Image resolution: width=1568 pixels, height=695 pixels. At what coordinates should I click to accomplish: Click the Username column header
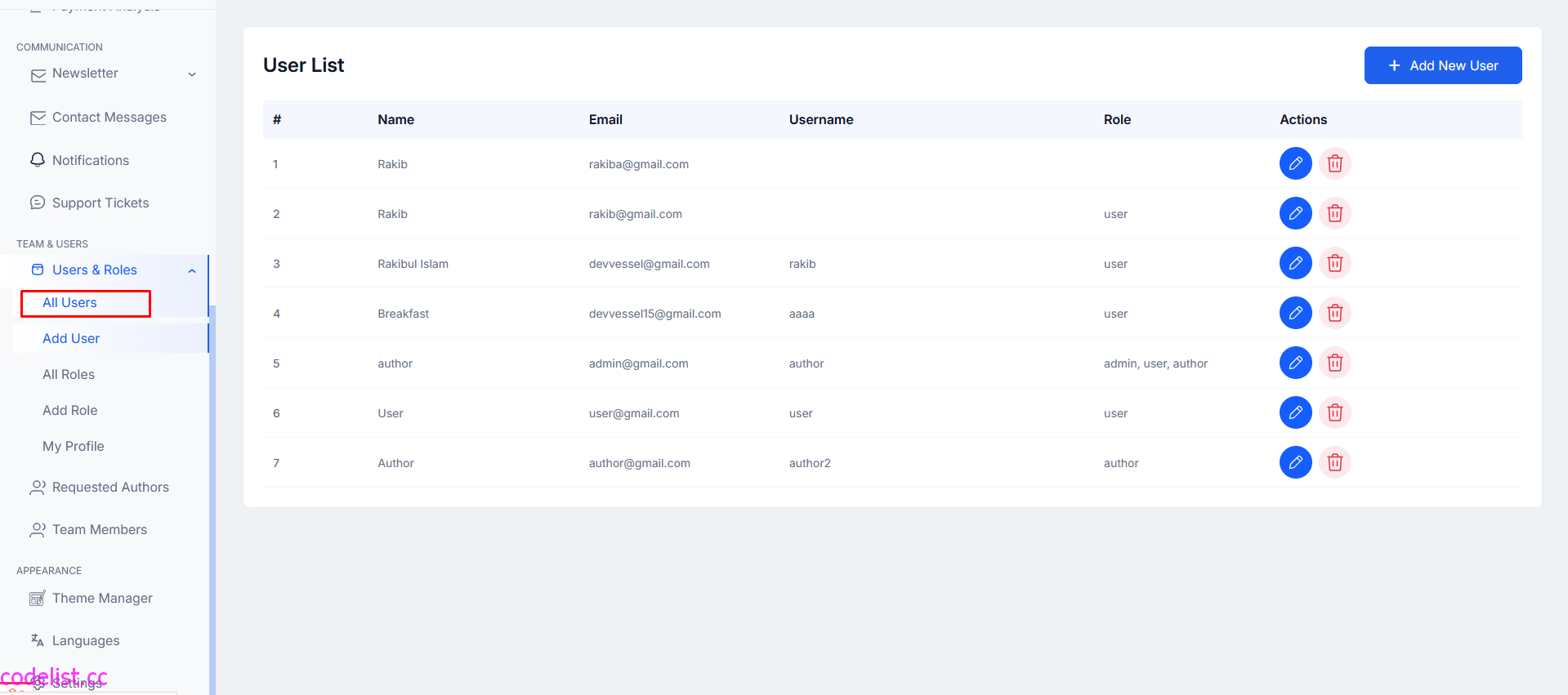[821, 119]
